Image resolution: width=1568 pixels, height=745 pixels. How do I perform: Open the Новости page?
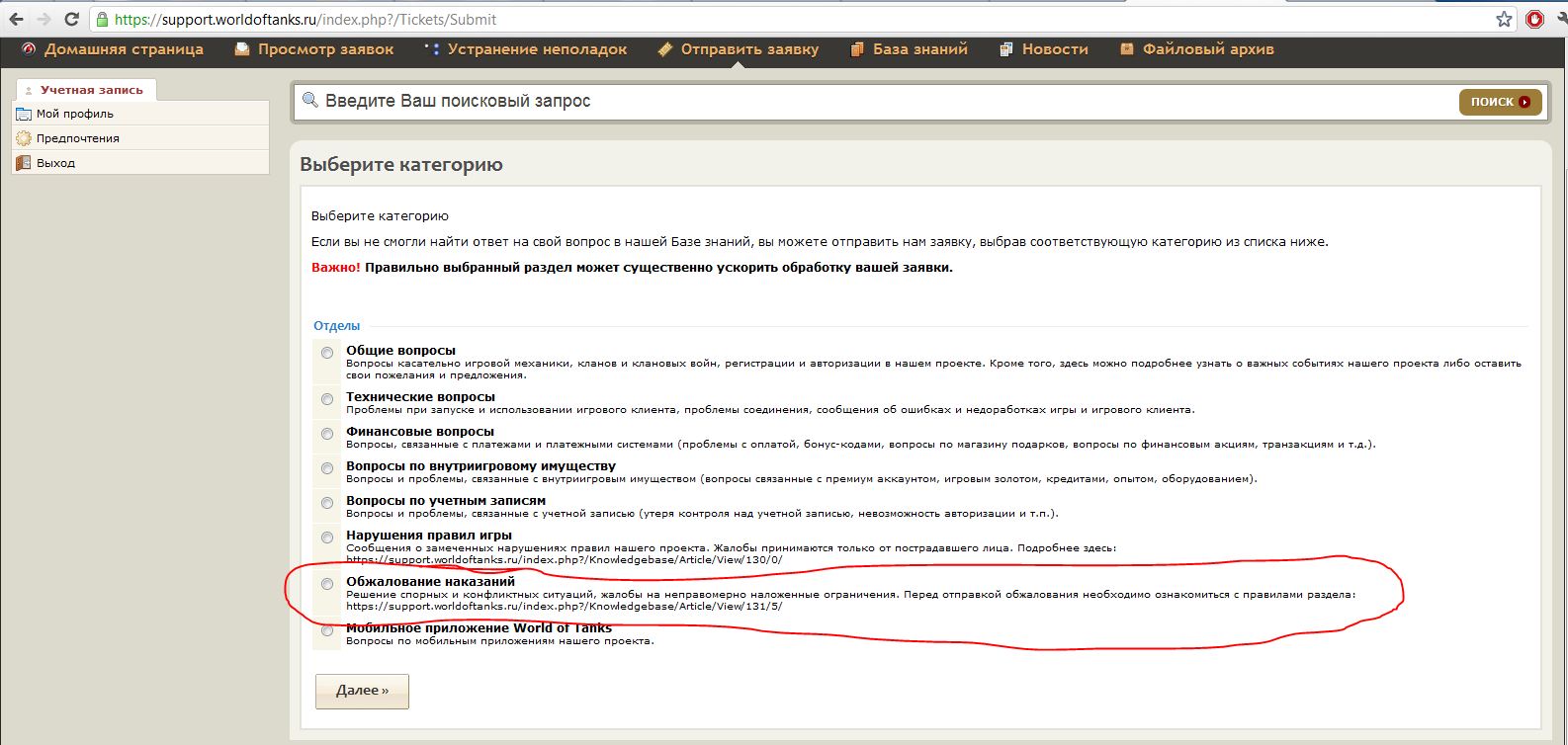tap(1054, 49)
